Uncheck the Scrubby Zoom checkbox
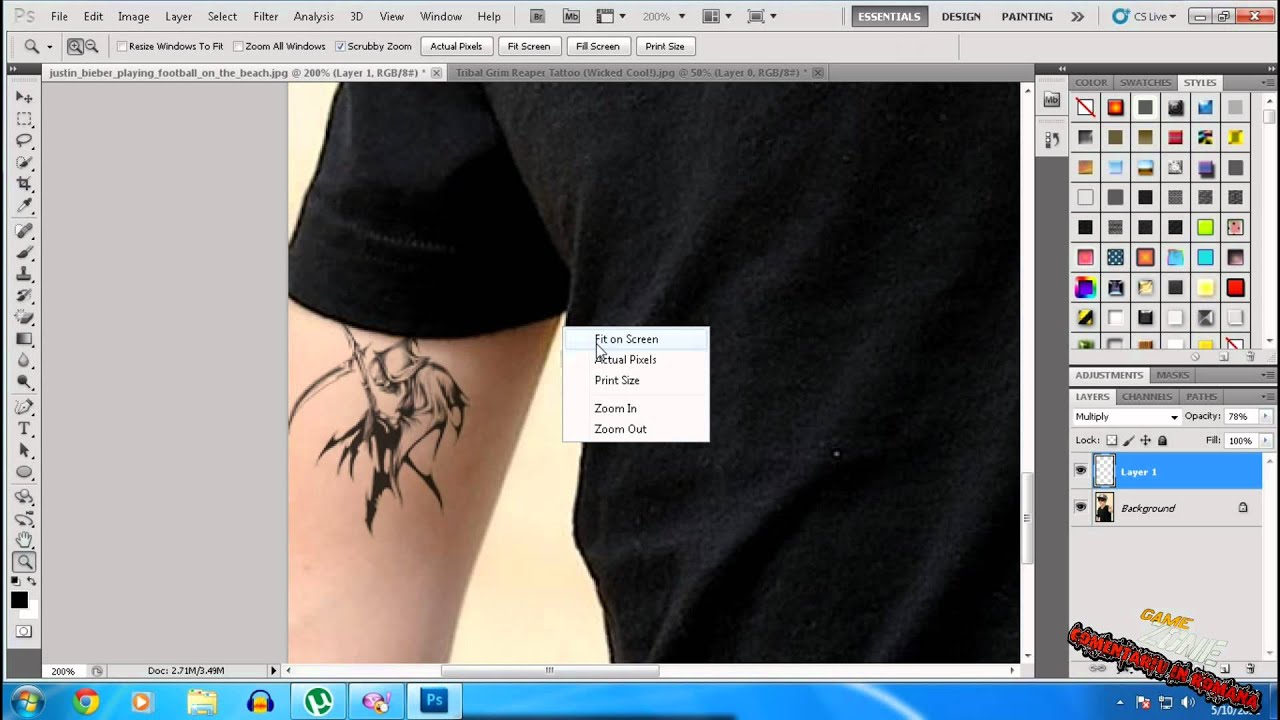Image resolution: width=1280 pixels, height=720 pixels. click(340, 47)
